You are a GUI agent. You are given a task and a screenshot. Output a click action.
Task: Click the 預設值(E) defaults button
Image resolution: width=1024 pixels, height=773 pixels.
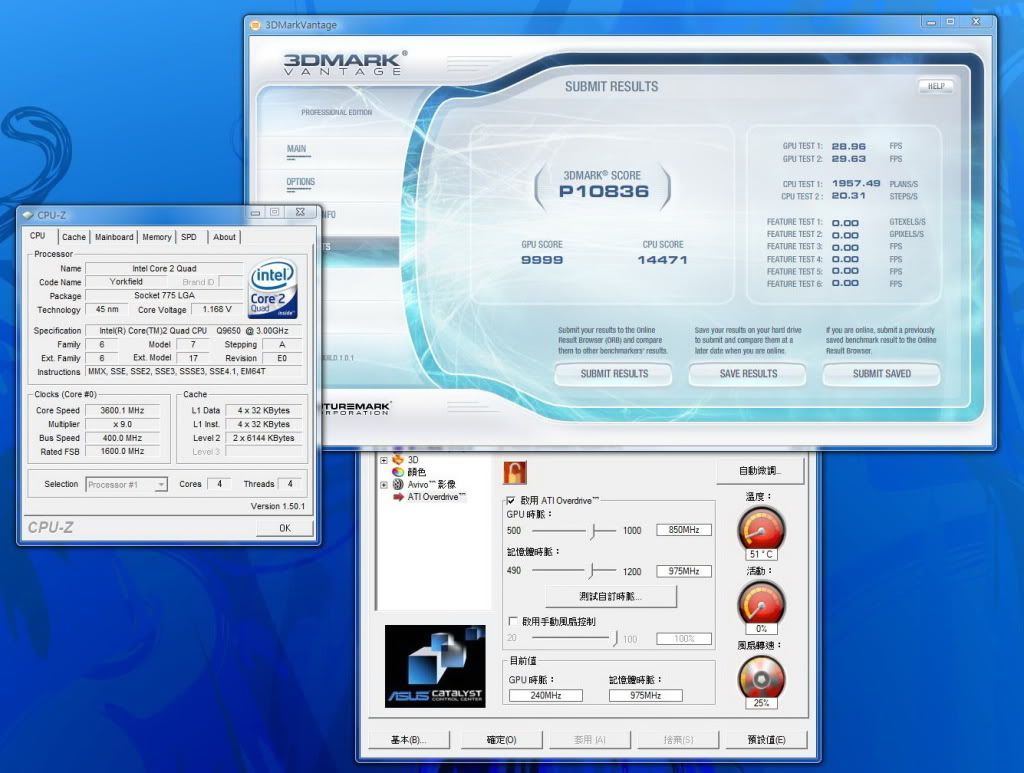pos(767,740)
